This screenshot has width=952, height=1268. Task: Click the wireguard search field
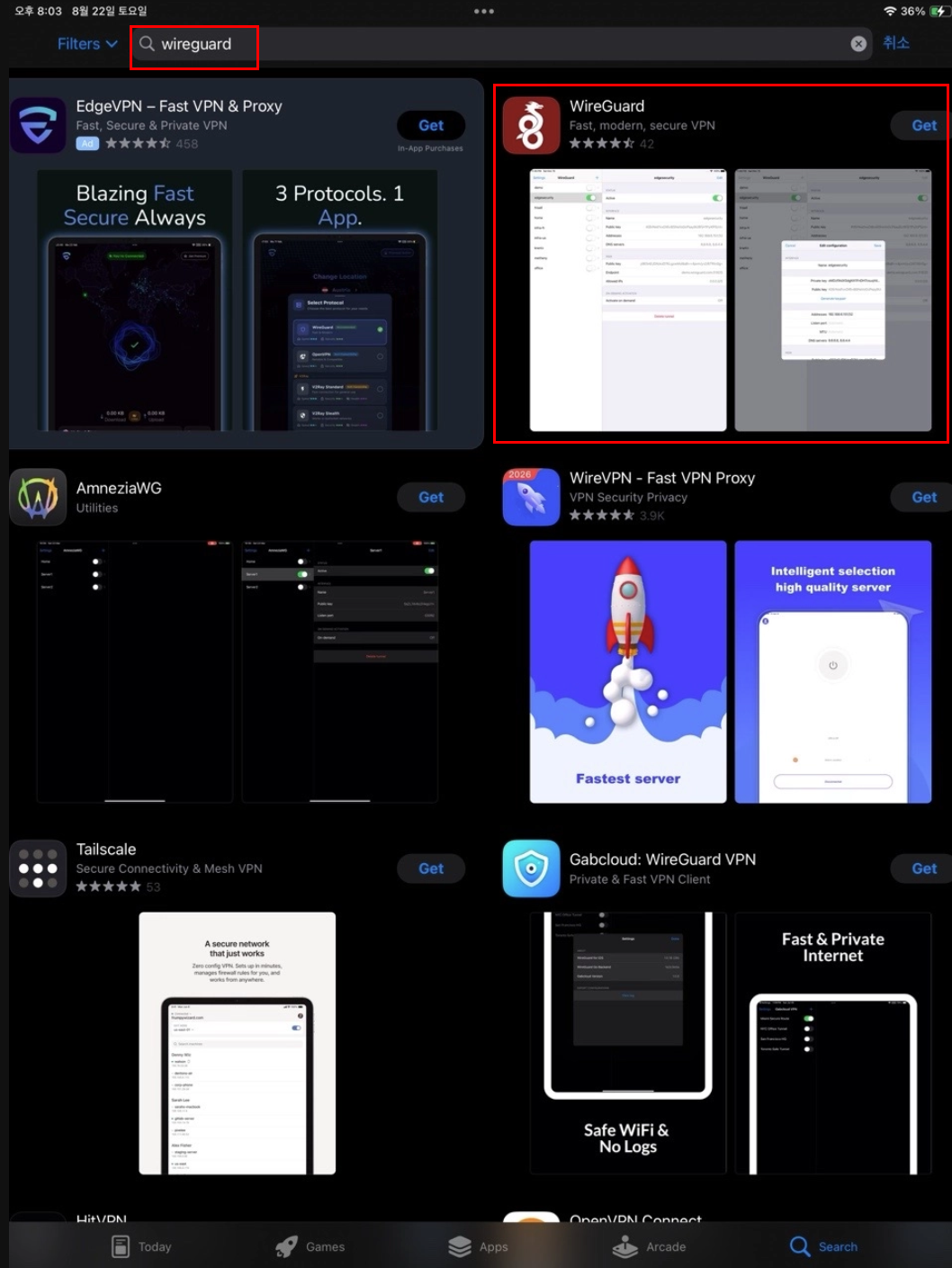[x=500, y=43]
